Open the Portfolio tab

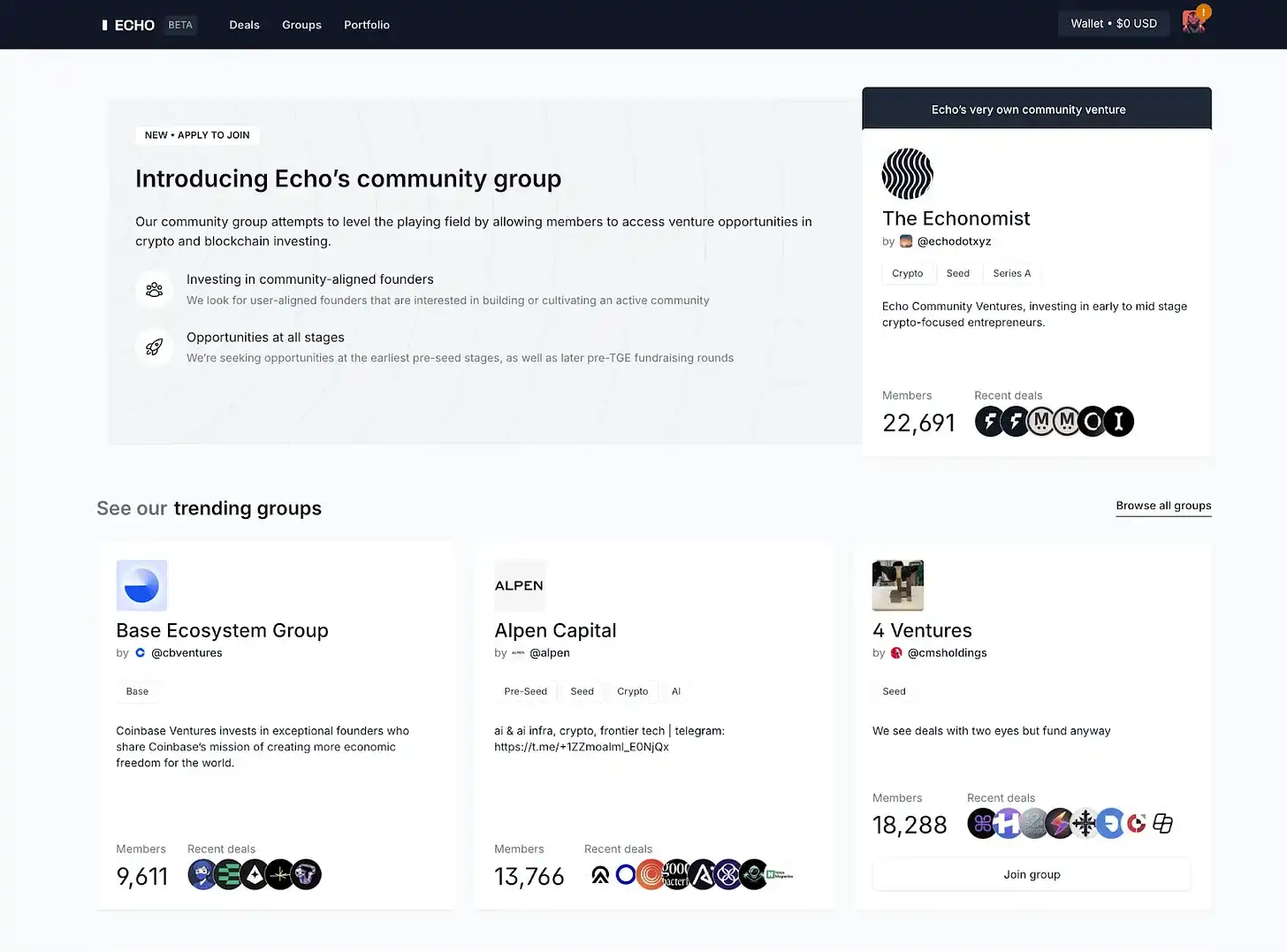click(x=367, y=25)
